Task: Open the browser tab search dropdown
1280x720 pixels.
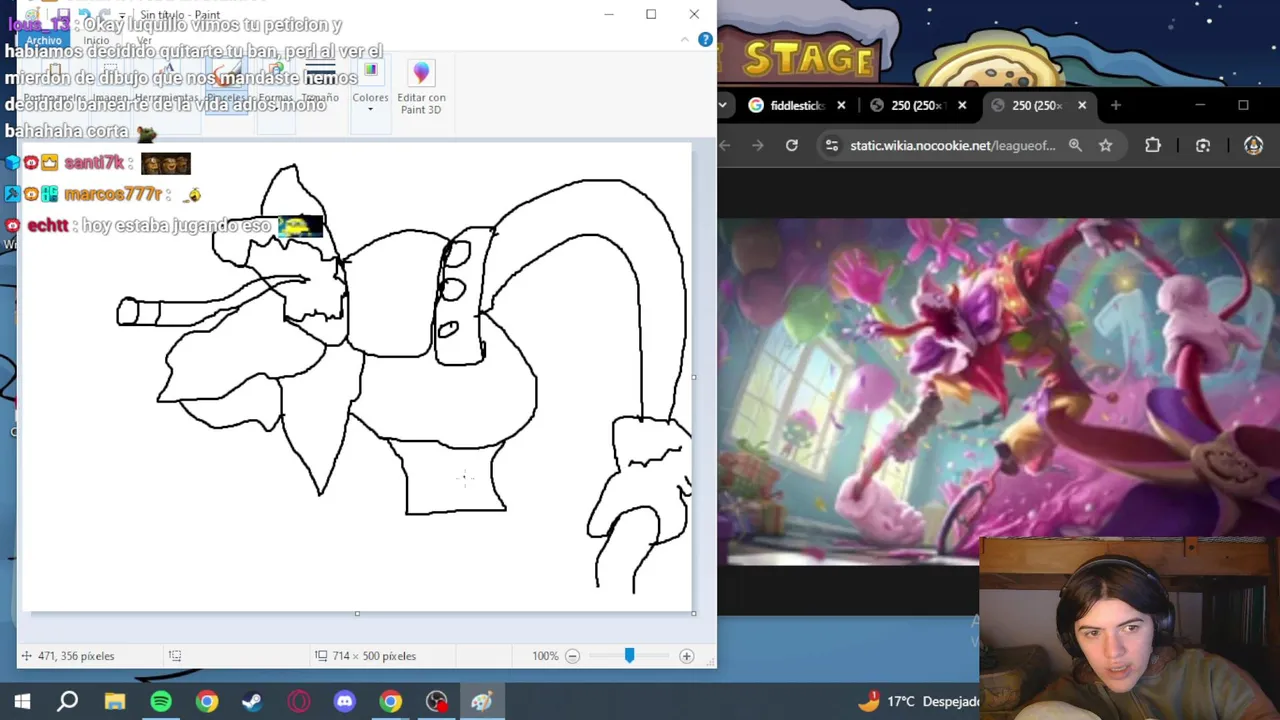Action: tap(724, 105)
